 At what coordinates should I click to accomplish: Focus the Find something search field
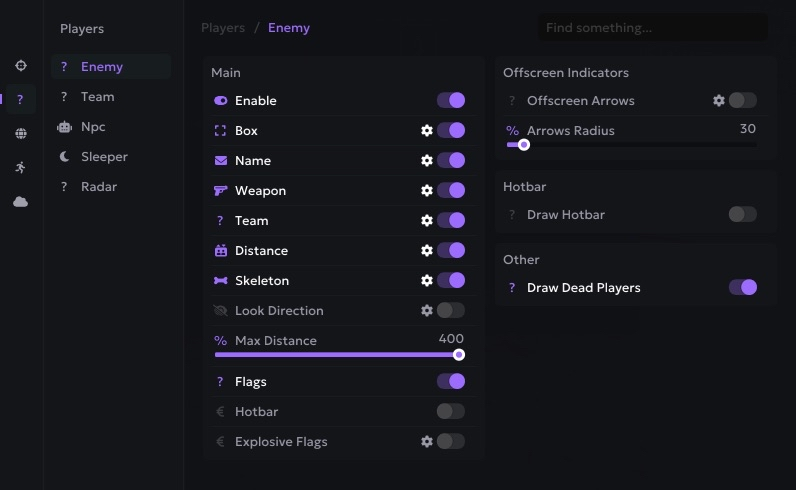coord(653,28)
